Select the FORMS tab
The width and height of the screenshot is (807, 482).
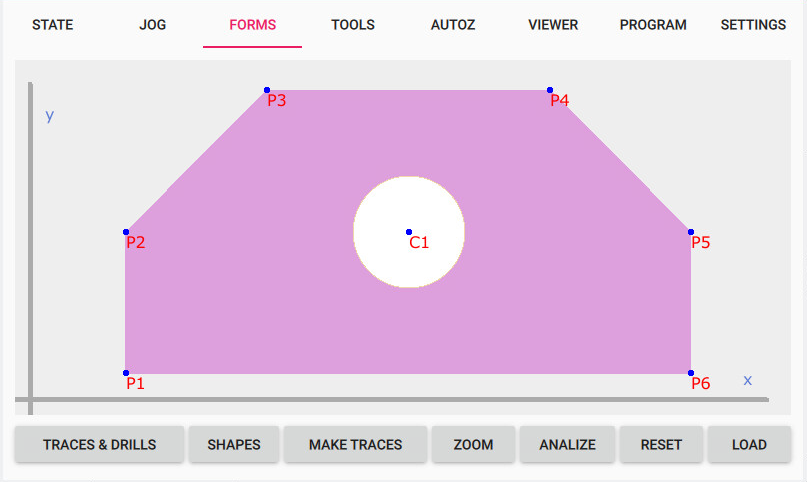point(252,25)
